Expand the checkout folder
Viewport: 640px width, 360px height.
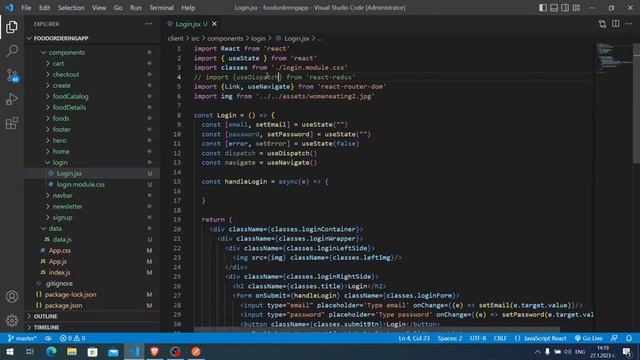click(66, 75)
